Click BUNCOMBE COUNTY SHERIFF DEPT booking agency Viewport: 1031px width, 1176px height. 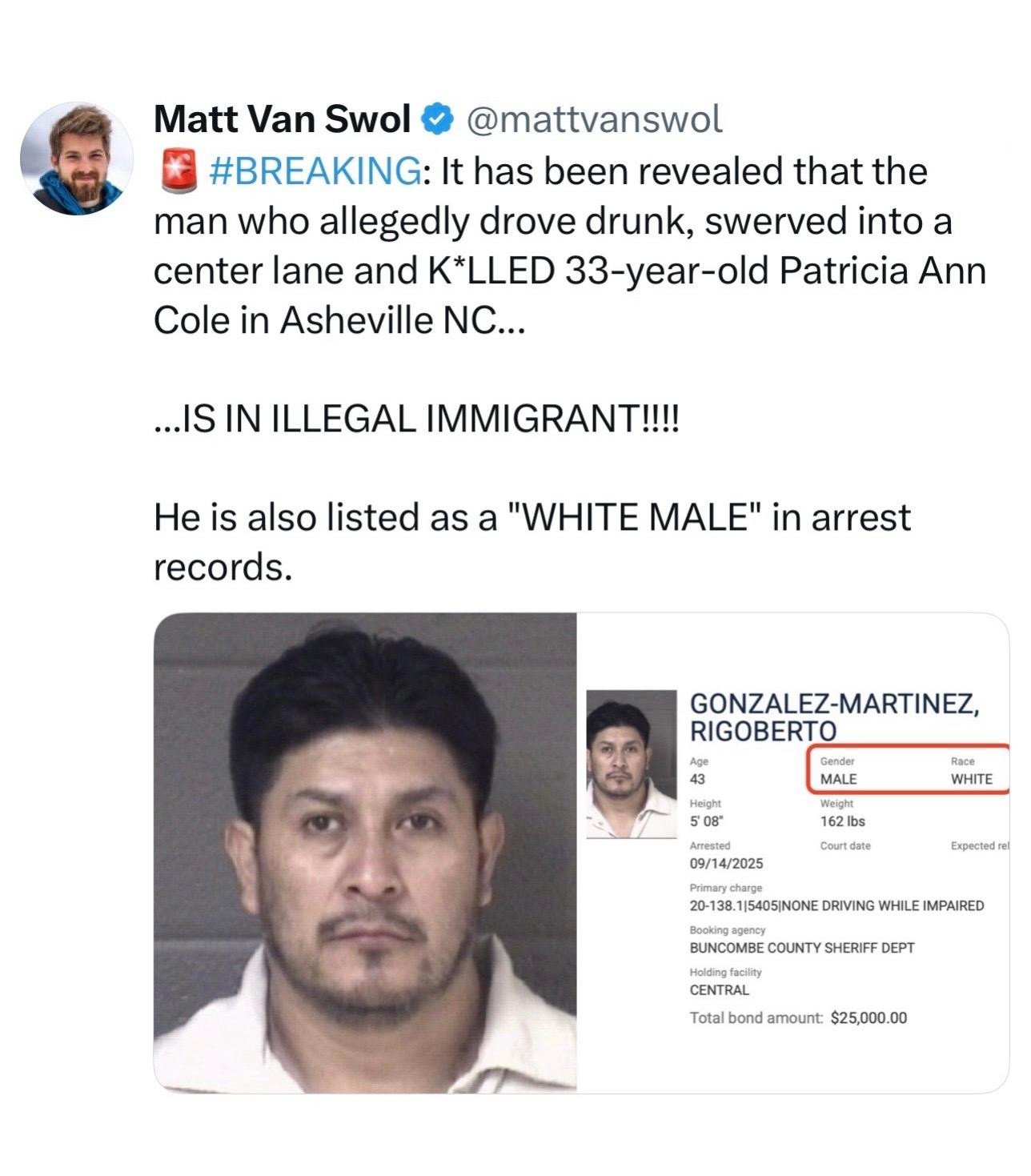802,947
